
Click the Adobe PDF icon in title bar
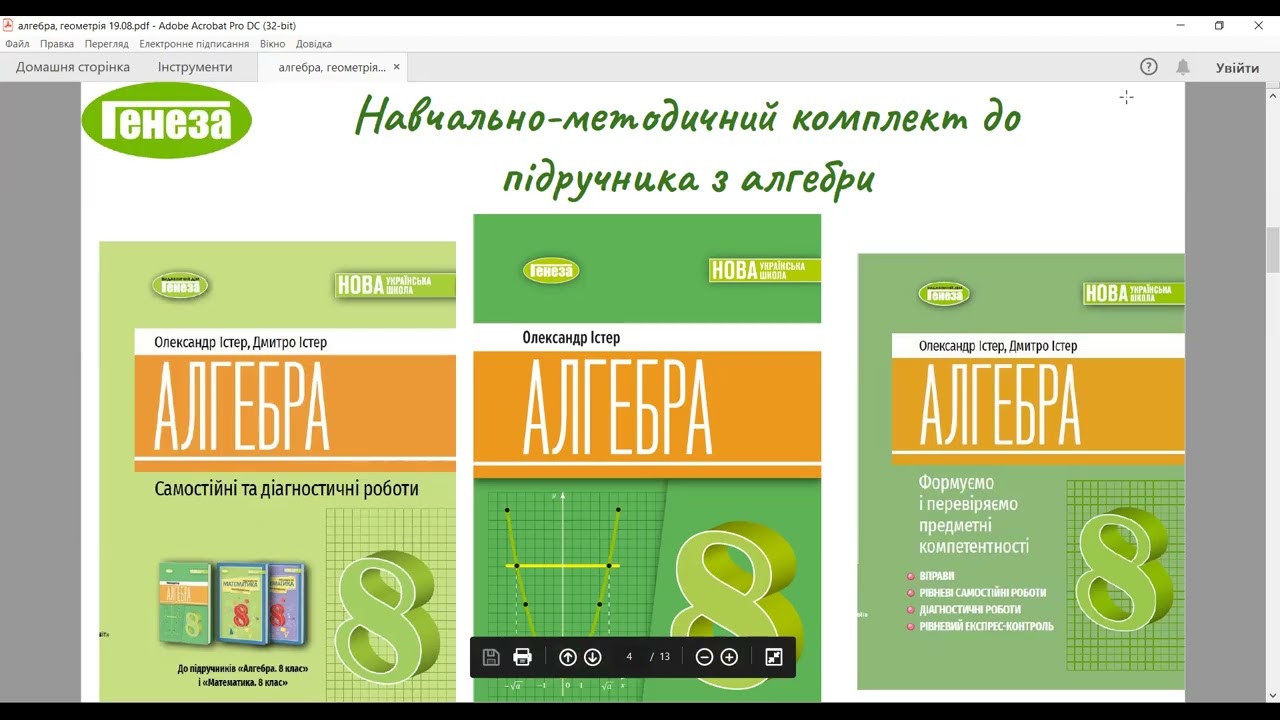(9, 25)
